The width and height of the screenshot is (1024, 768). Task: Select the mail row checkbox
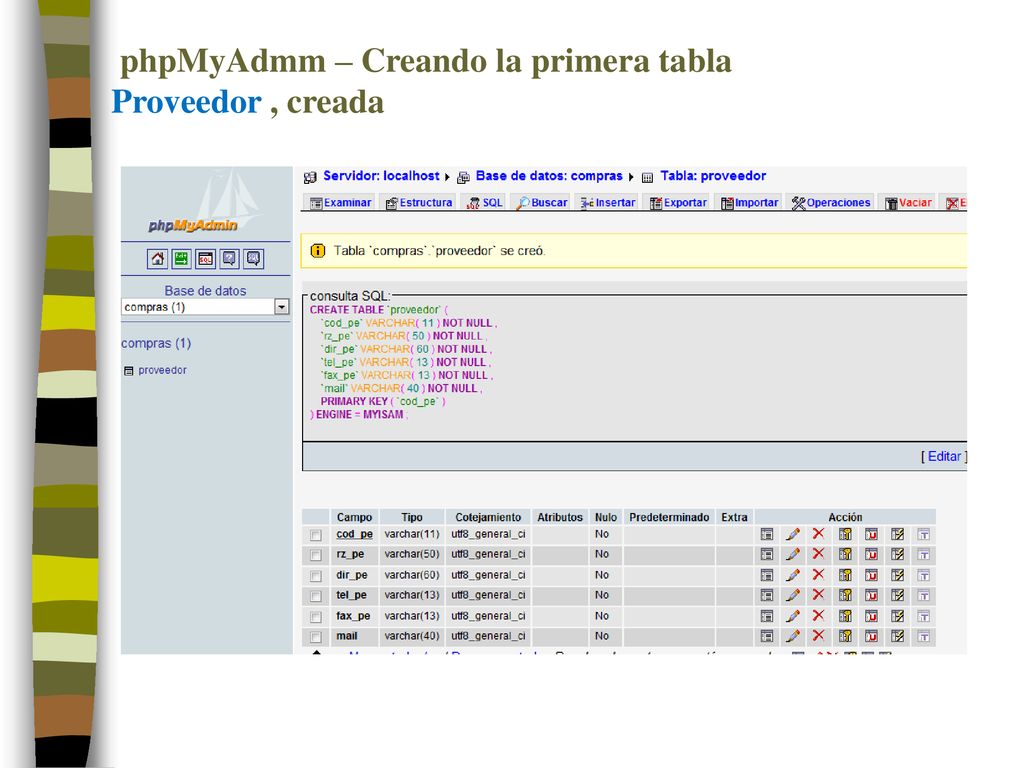(316, 637)
